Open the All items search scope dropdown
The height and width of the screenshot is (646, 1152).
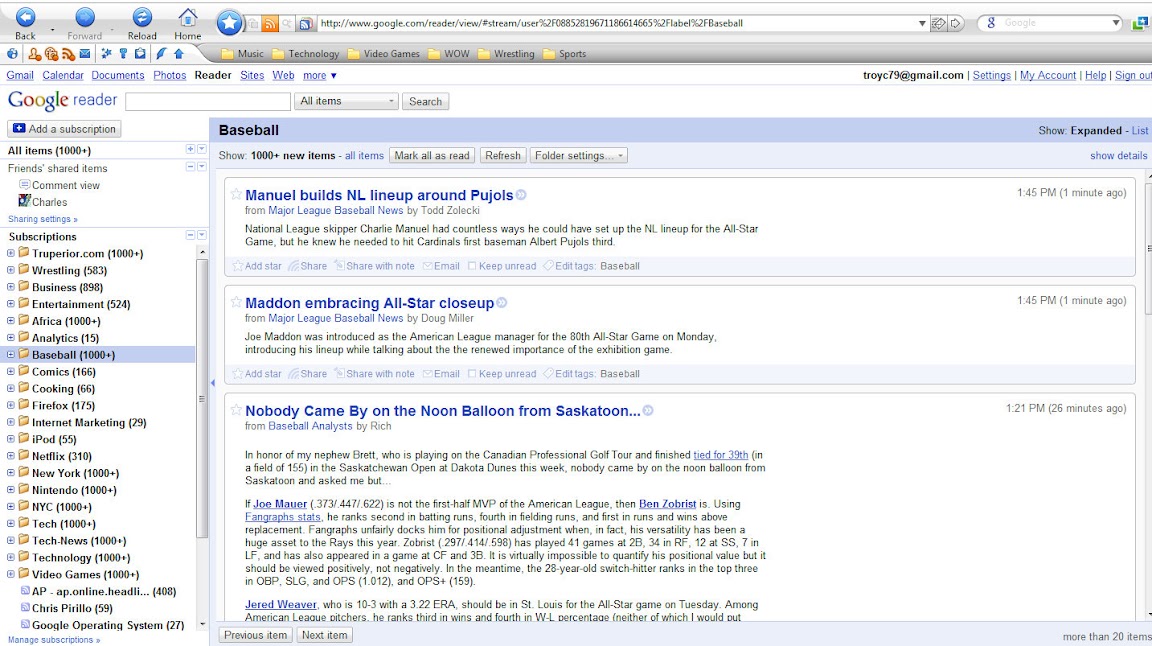pos(346,101)
